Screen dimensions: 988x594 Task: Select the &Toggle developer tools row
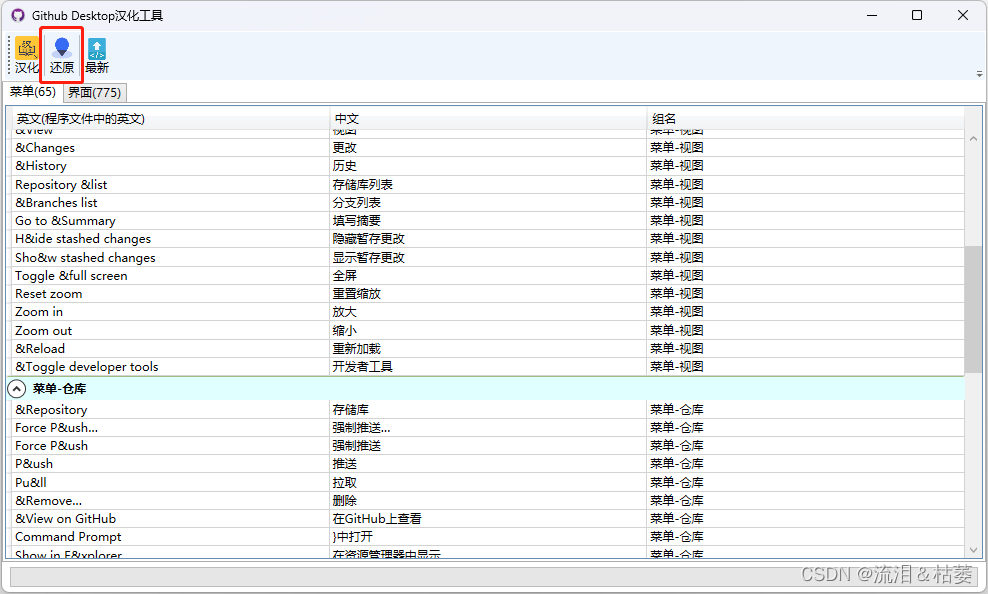pyautogui.click(x=488, y=367)
